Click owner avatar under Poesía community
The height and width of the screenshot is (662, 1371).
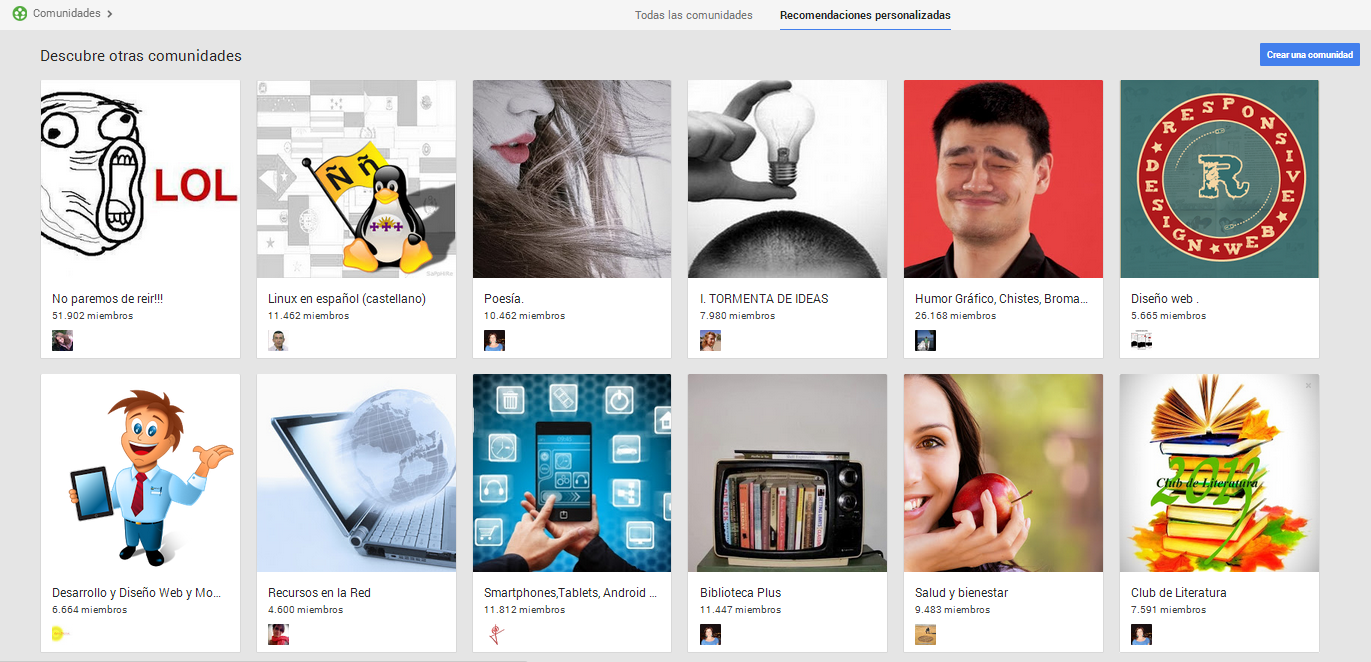494,341
